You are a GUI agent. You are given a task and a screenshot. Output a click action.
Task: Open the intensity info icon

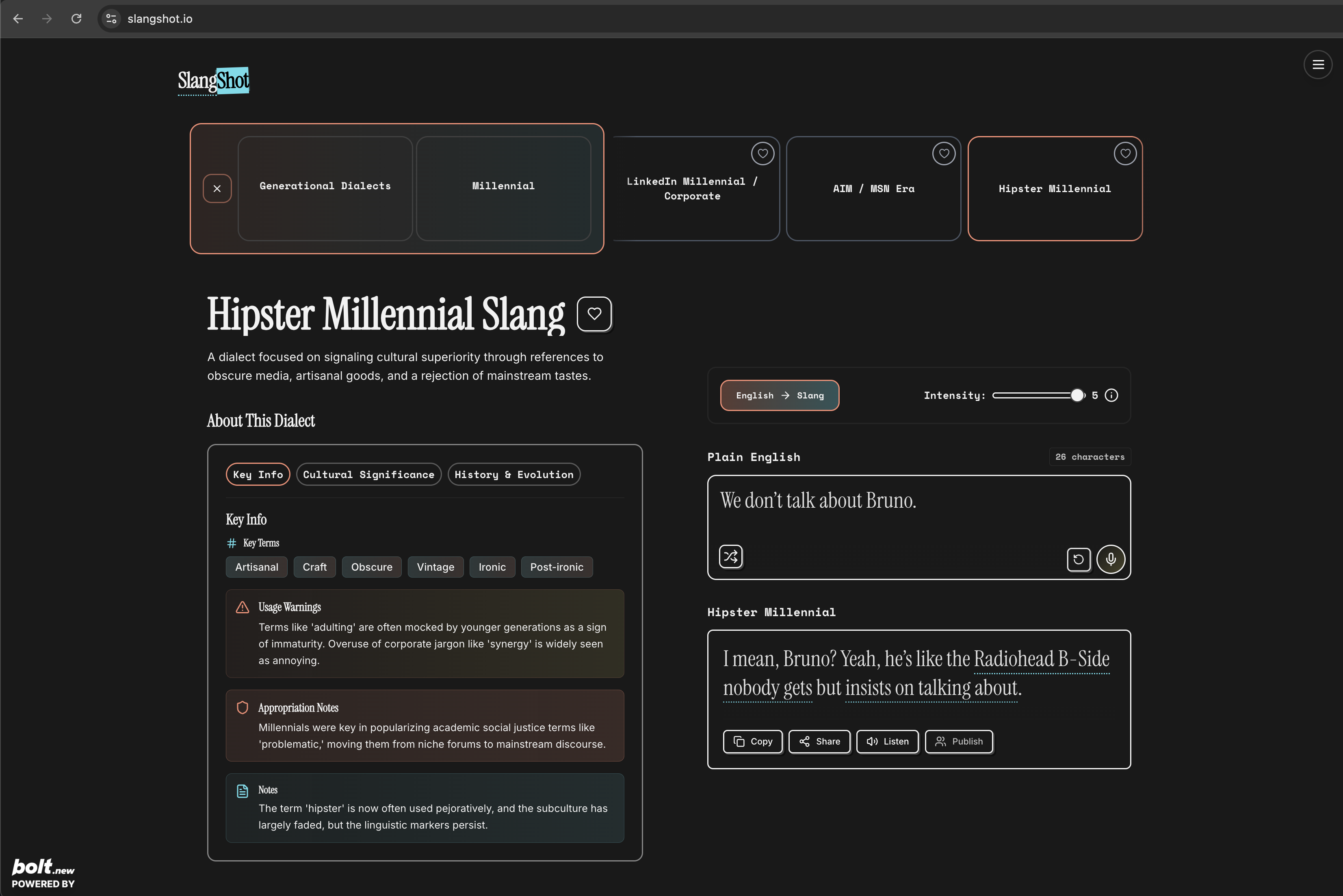coord(1111,396)
